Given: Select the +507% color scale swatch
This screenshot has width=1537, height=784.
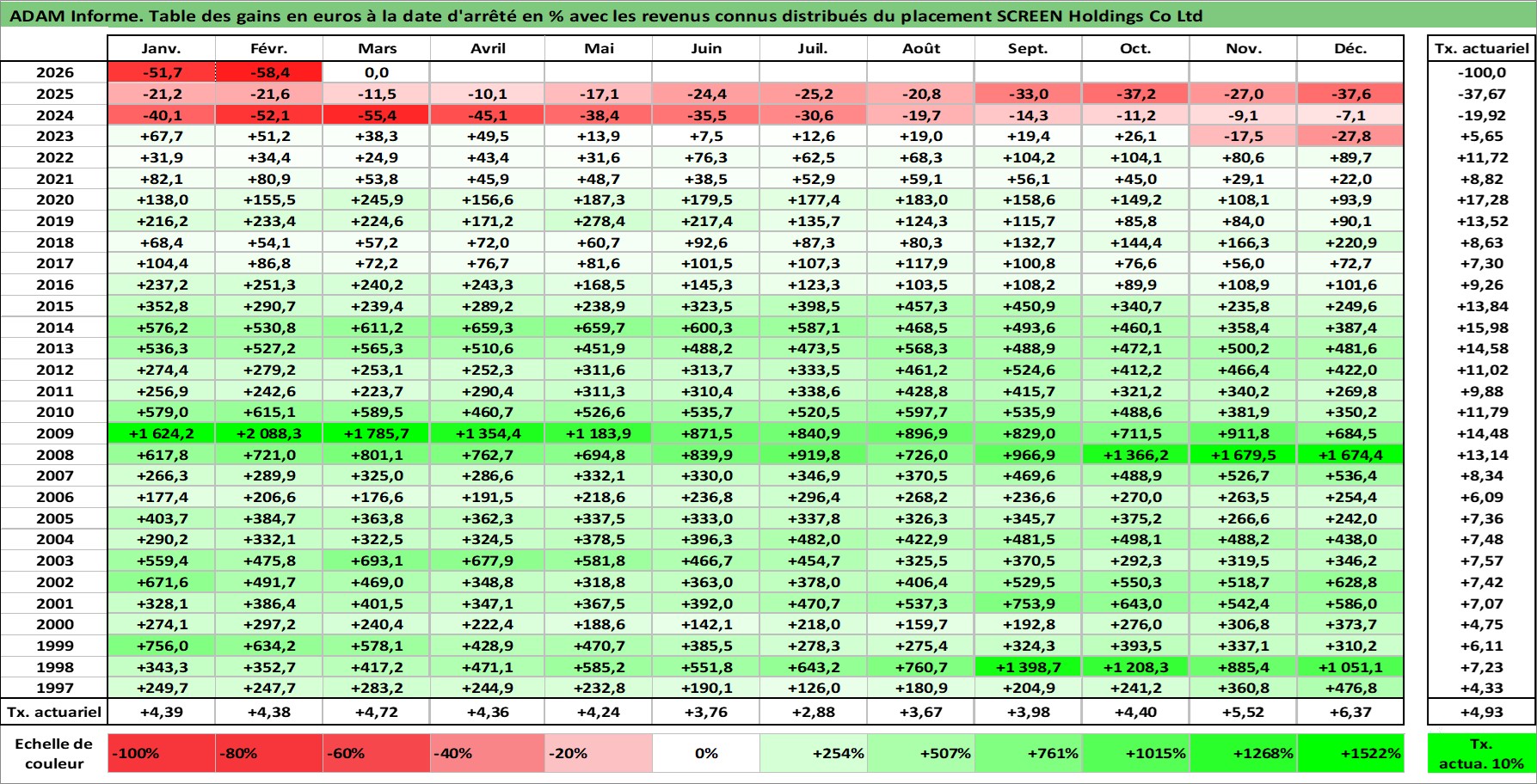Looking at the screenshot, I should pos(921,753).
